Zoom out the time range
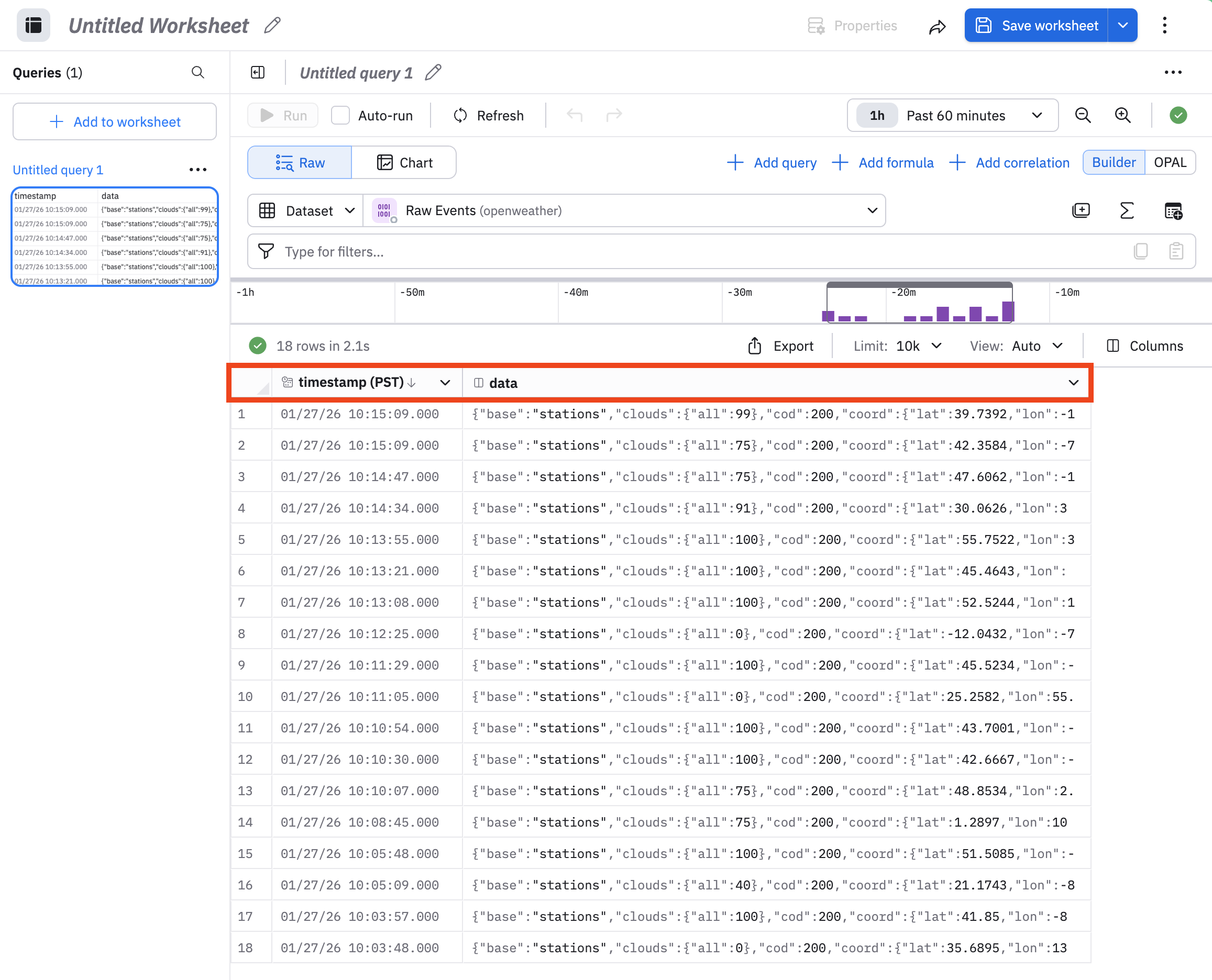Viewport: 1212px width, 980px height. [x=1082, y=115]
